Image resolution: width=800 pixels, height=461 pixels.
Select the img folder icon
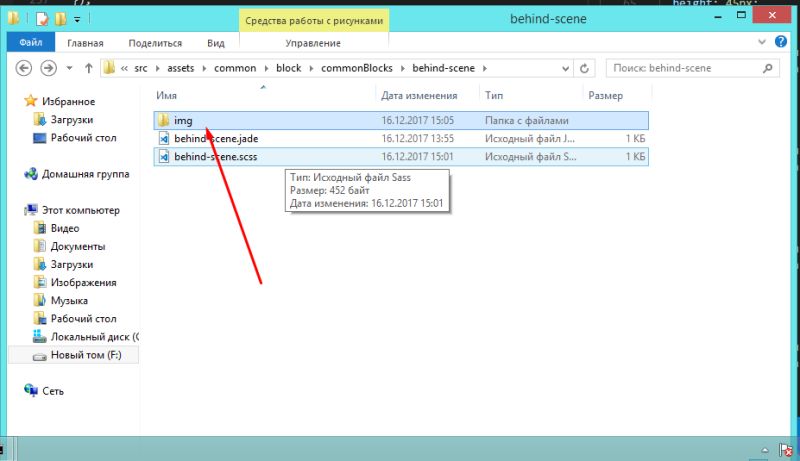pos(163,120)
